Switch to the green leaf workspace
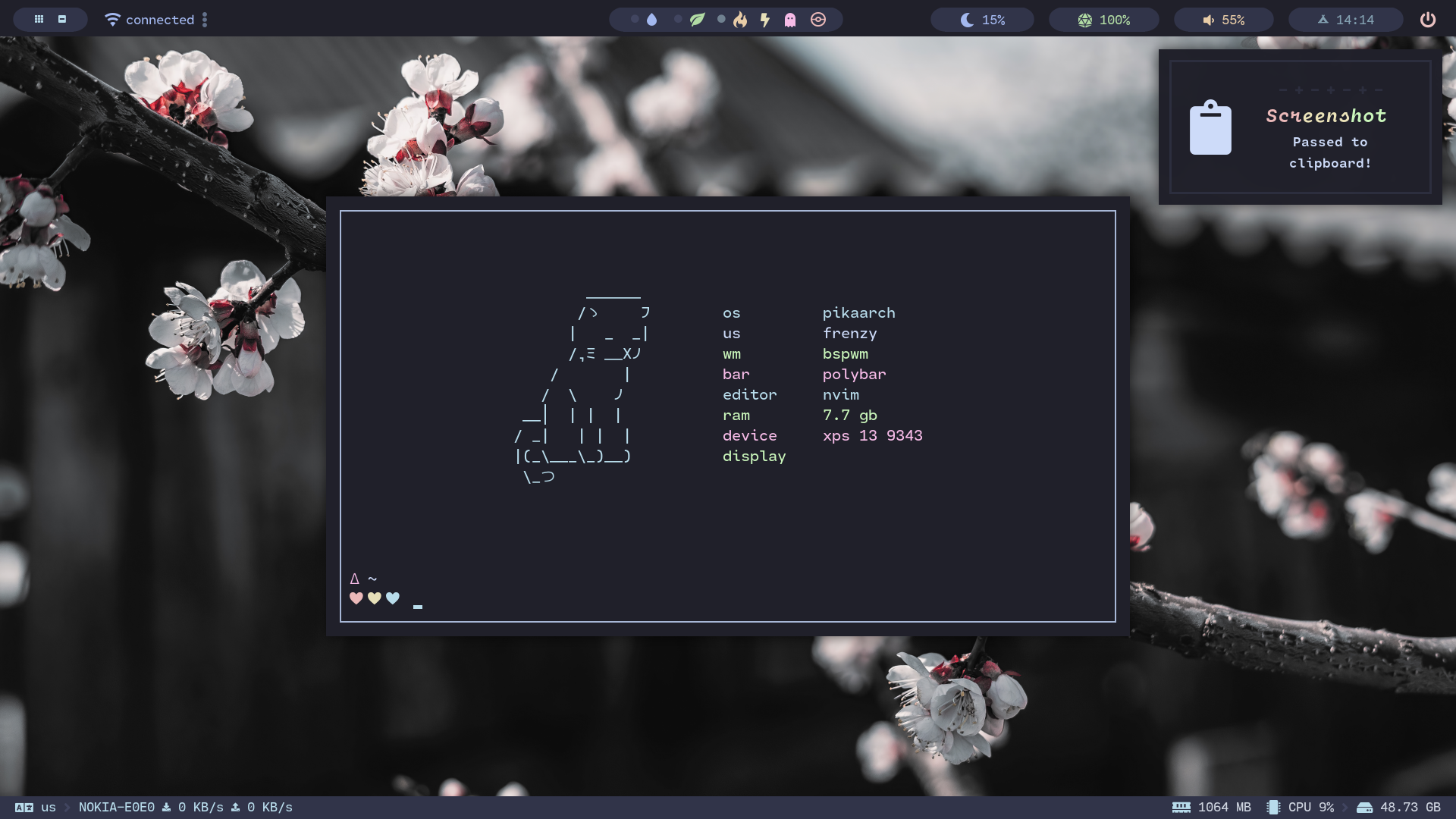This screenshot has width=1456, height=819. [x=697, y=20]
